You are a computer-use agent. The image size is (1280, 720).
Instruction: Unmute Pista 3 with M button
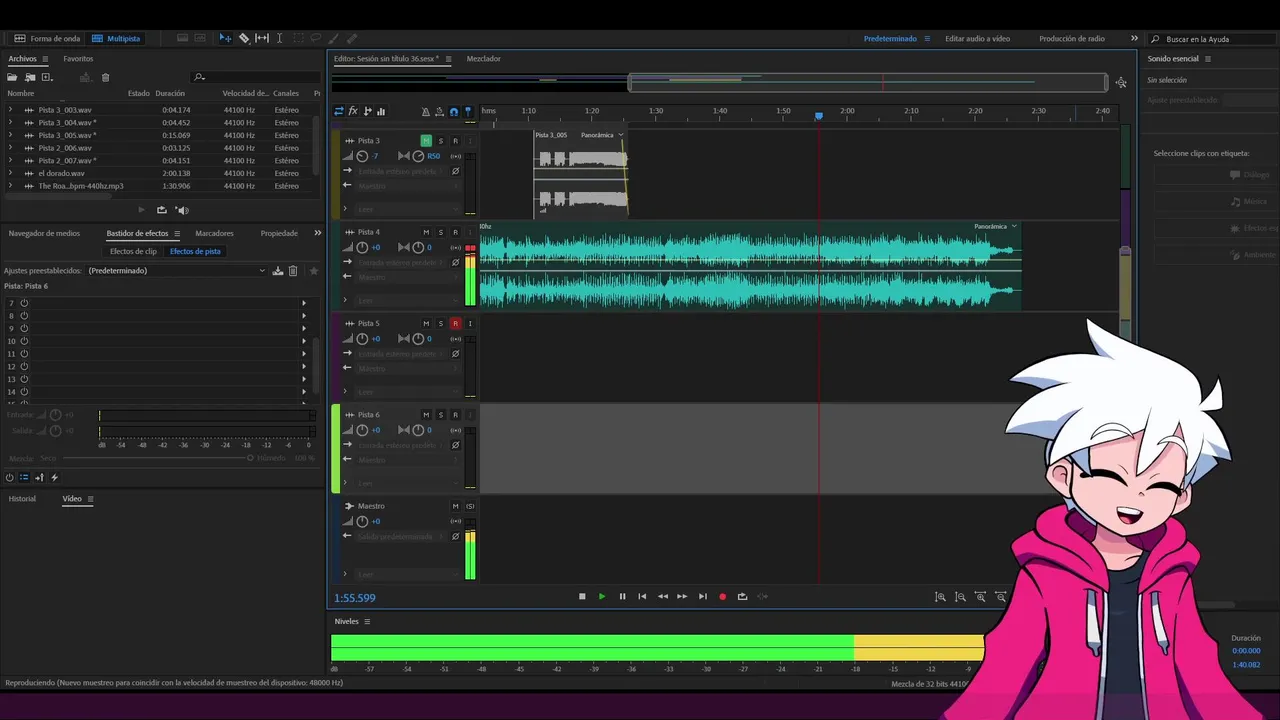(x=426, y=141)
